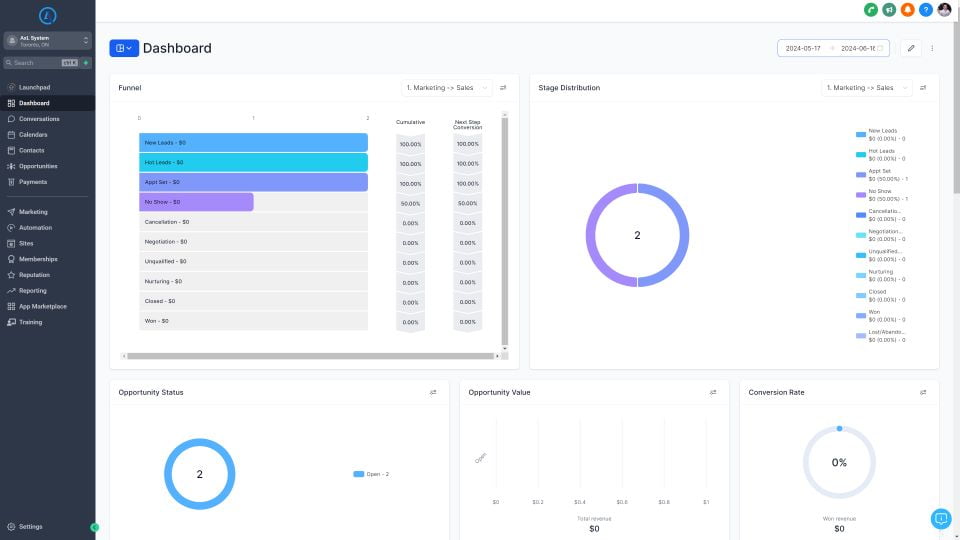
Task: Open the three-dot dashboard options menu
Action: click(x=932, y=48)
